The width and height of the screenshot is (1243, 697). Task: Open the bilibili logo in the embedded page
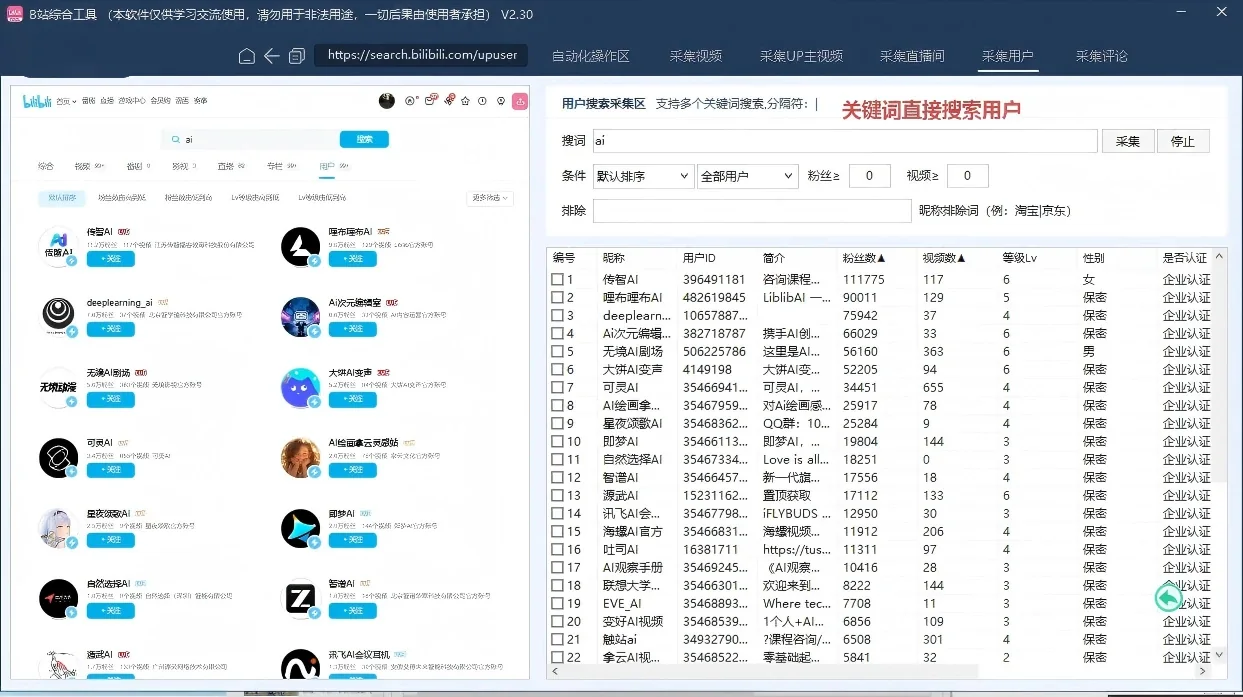pos(35,100)
